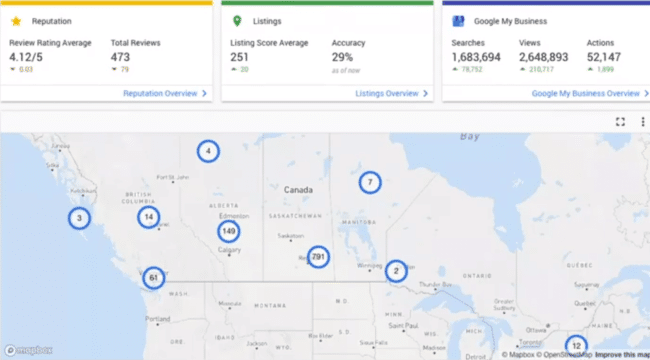Viewport: 650px width, 360px height.
Task: Click the Mapbox logo on the map
Action: tap(29, 350)
